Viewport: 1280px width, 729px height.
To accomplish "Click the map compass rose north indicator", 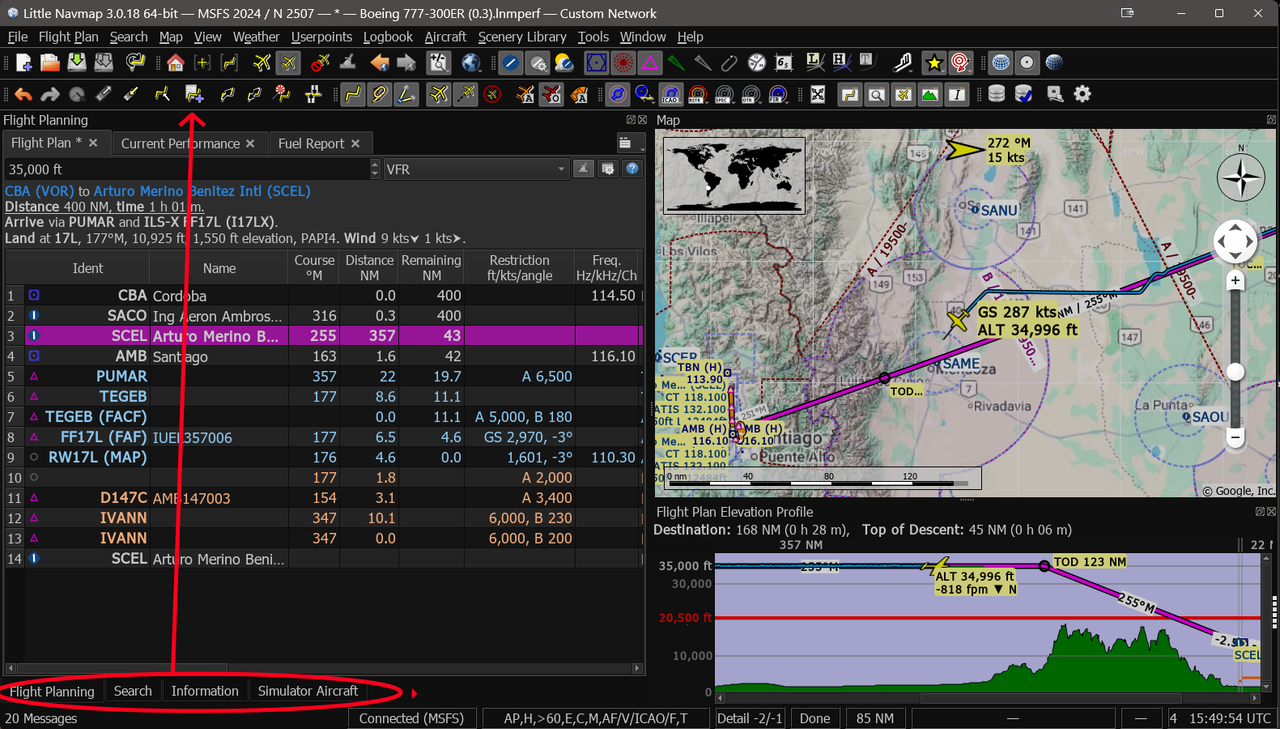I will pos(1241,179).
